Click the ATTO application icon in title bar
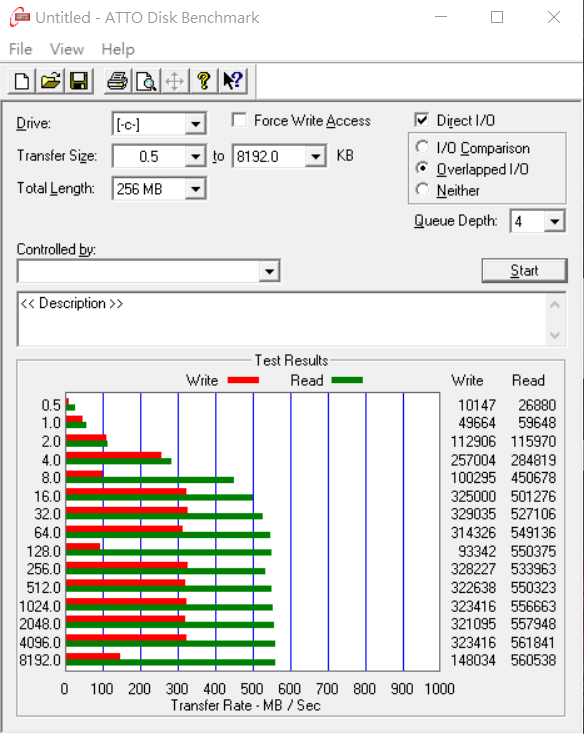584x734 pixels. (x=20, y=18)
